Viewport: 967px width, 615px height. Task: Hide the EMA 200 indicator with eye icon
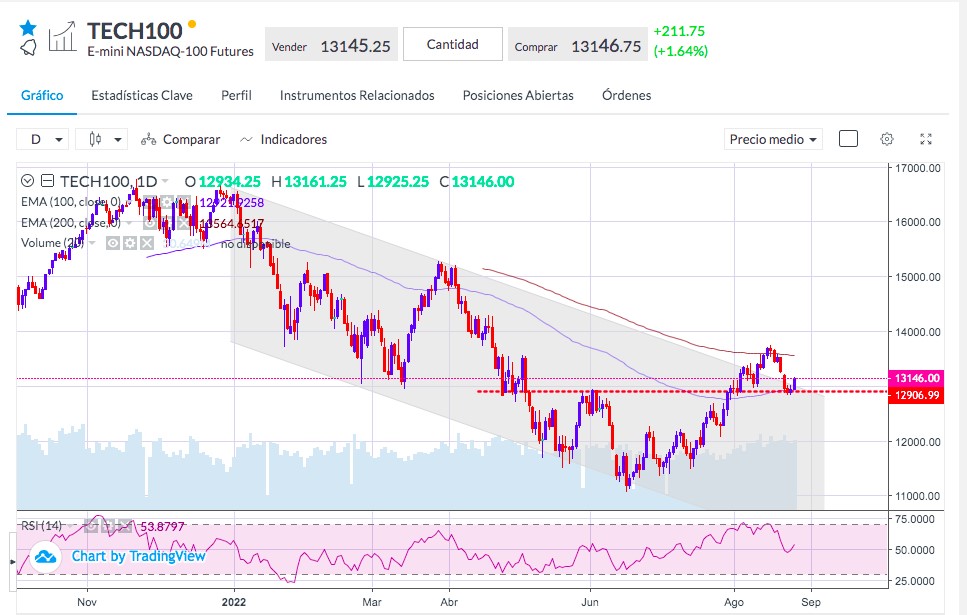coord(150,223)
